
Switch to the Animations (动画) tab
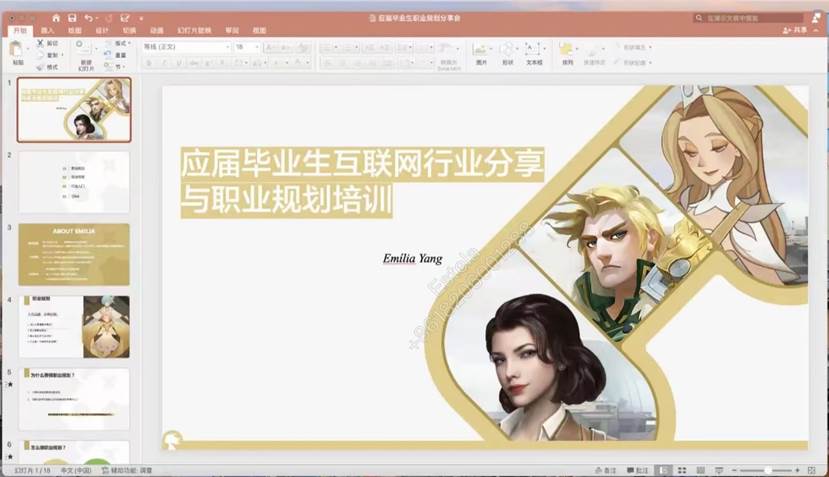(156, 31)
